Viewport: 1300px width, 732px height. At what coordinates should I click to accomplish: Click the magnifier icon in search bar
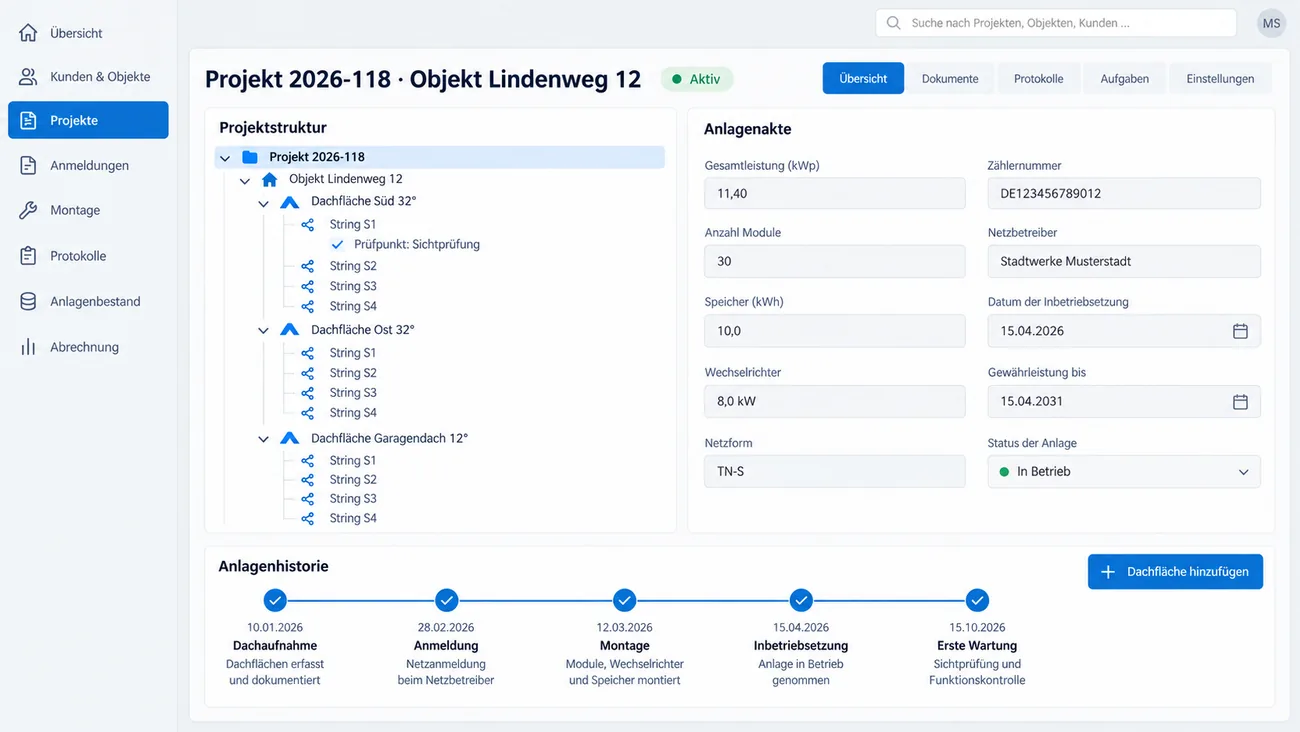[x=893, y=23]
